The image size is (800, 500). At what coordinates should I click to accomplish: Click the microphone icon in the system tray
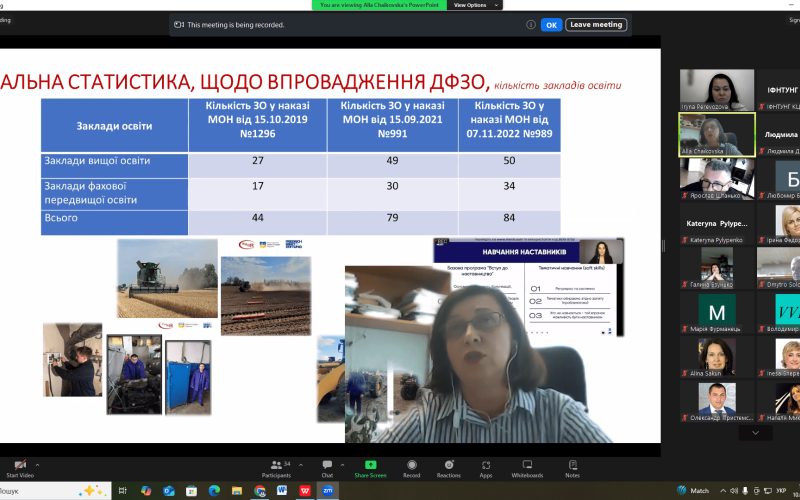(745, 491)
